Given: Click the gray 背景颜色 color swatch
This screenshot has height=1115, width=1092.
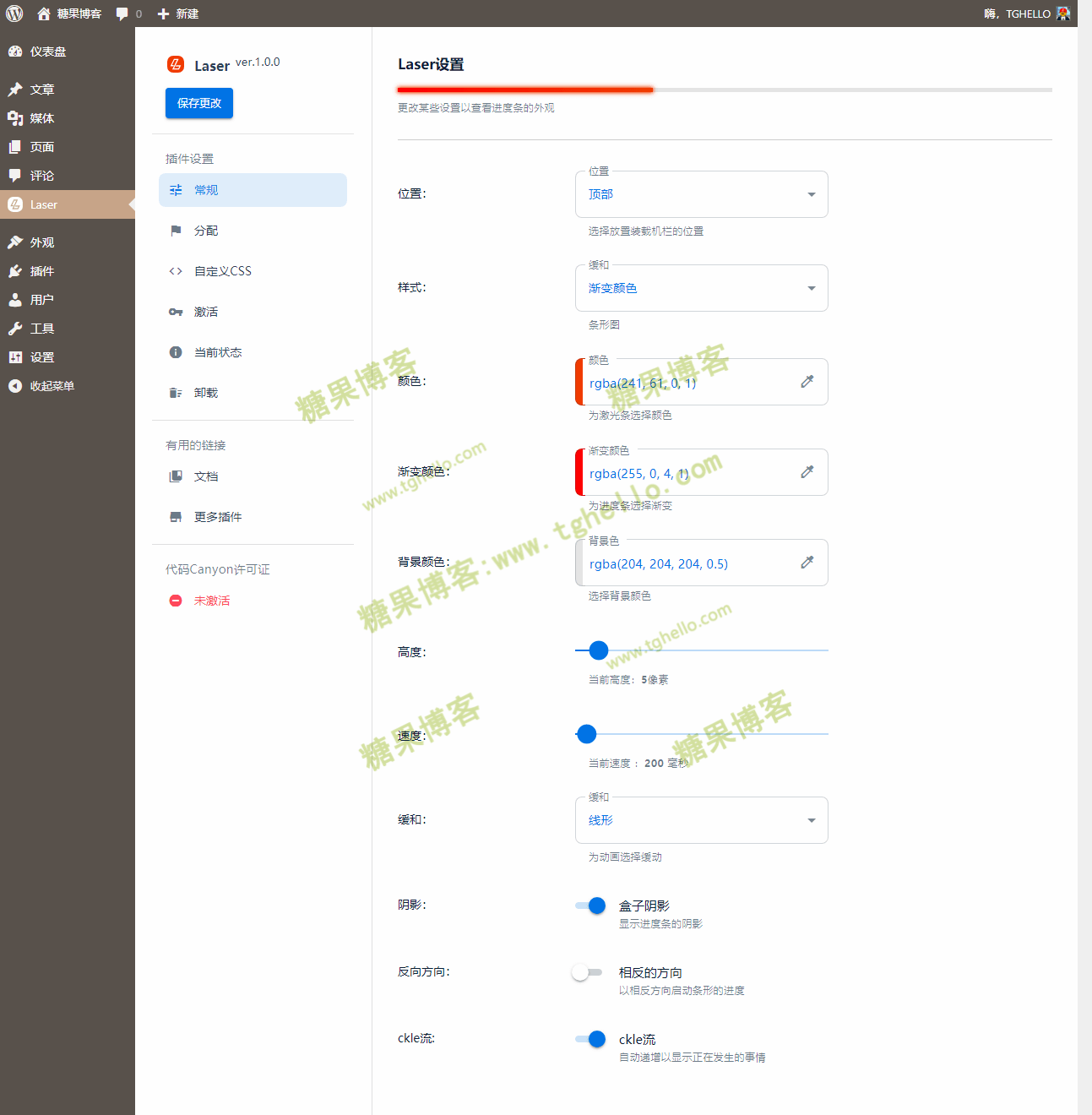Looking at the screenshot, I should coord(579,563).
